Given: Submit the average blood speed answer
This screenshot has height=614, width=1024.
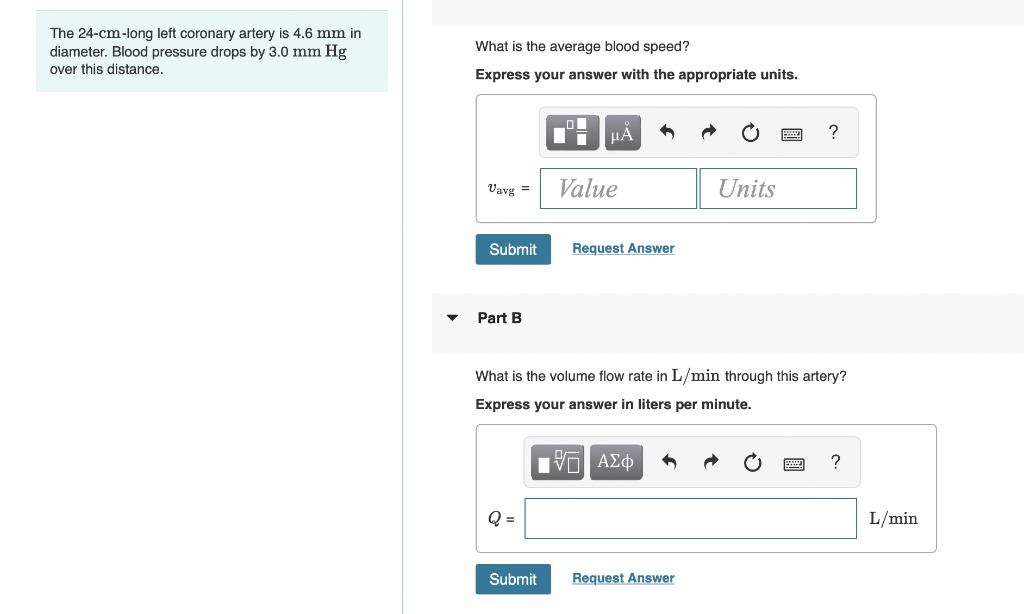Looking at the screenshot, I should [x=513, y=250].
